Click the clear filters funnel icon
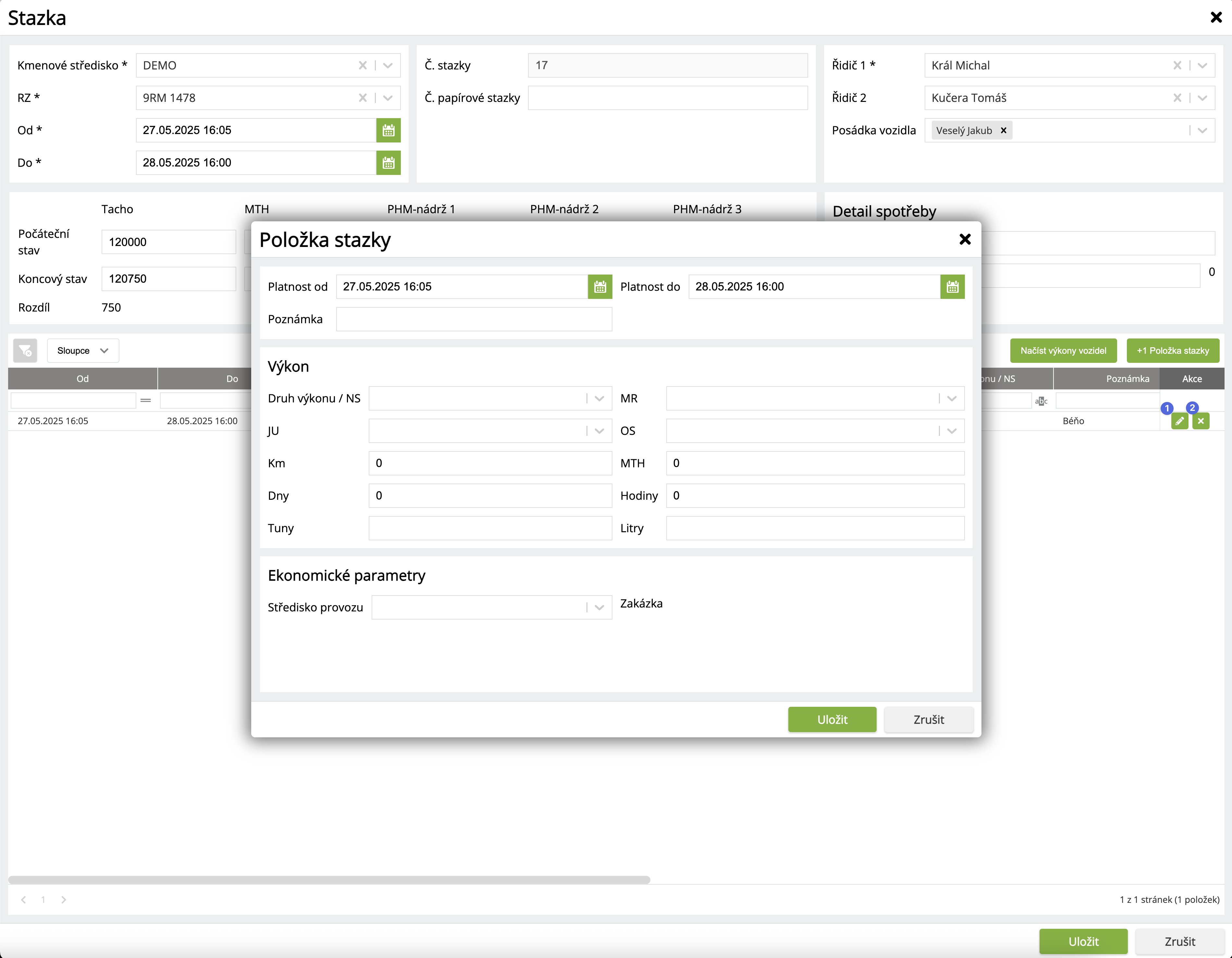 pos(25,350)
